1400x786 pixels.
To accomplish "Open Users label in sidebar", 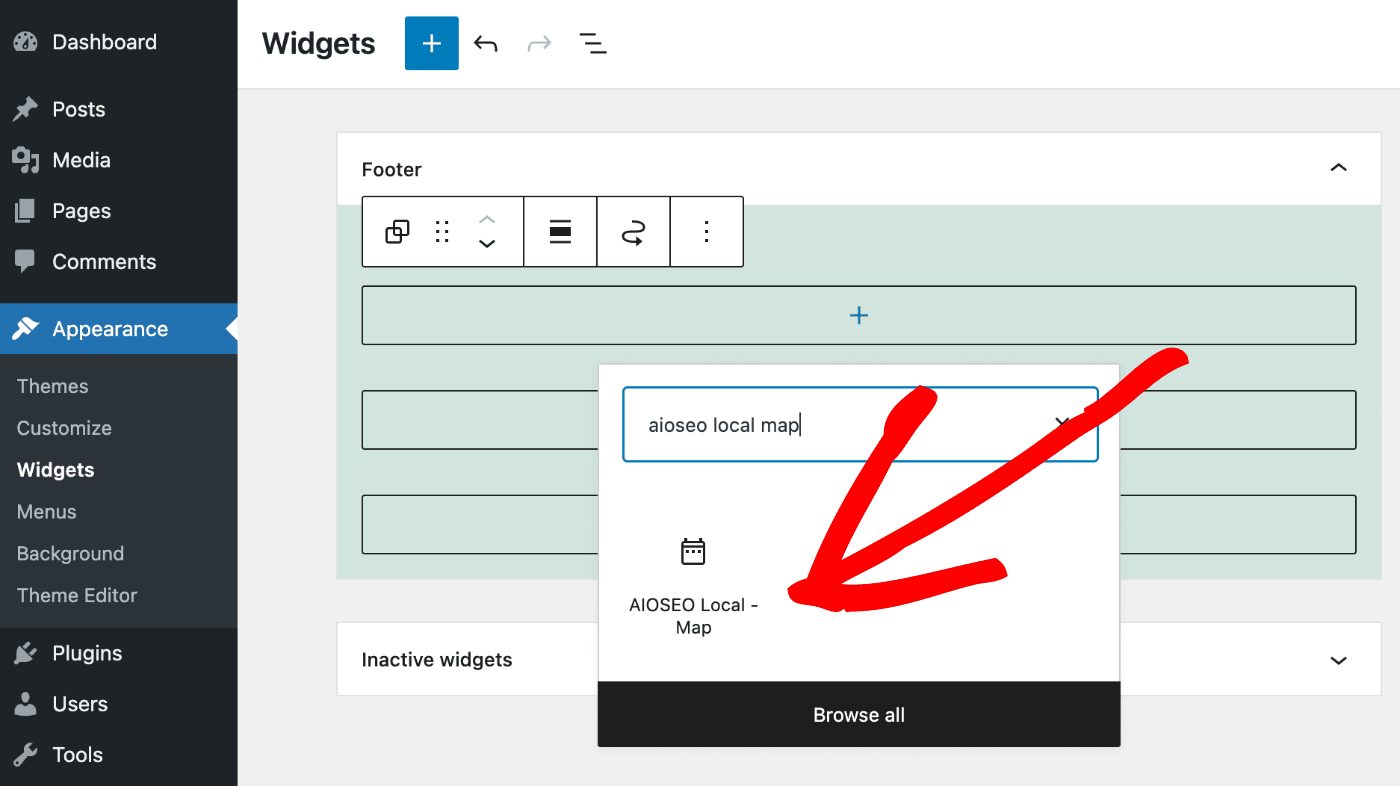I will tap(80, 704).
